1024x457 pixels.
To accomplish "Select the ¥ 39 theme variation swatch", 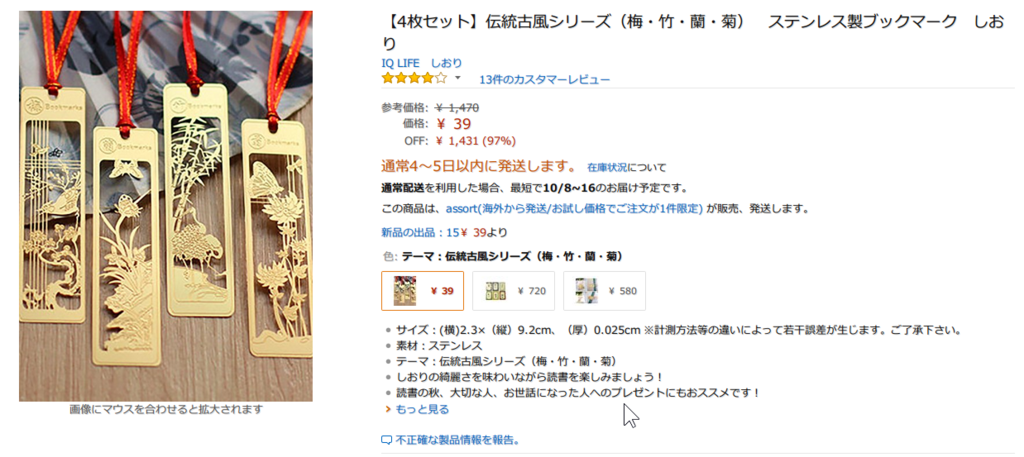I will pos(423,291).
